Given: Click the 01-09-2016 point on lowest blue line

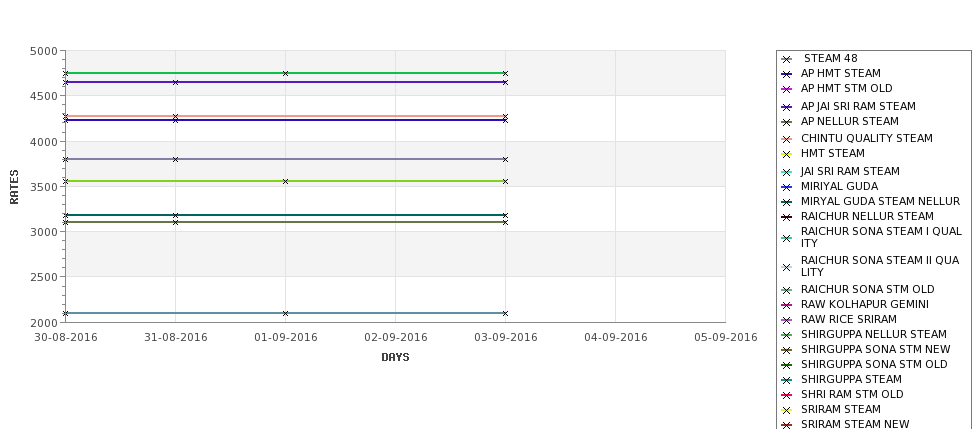Looking at the screenshot, I should (x=285, y=313).
